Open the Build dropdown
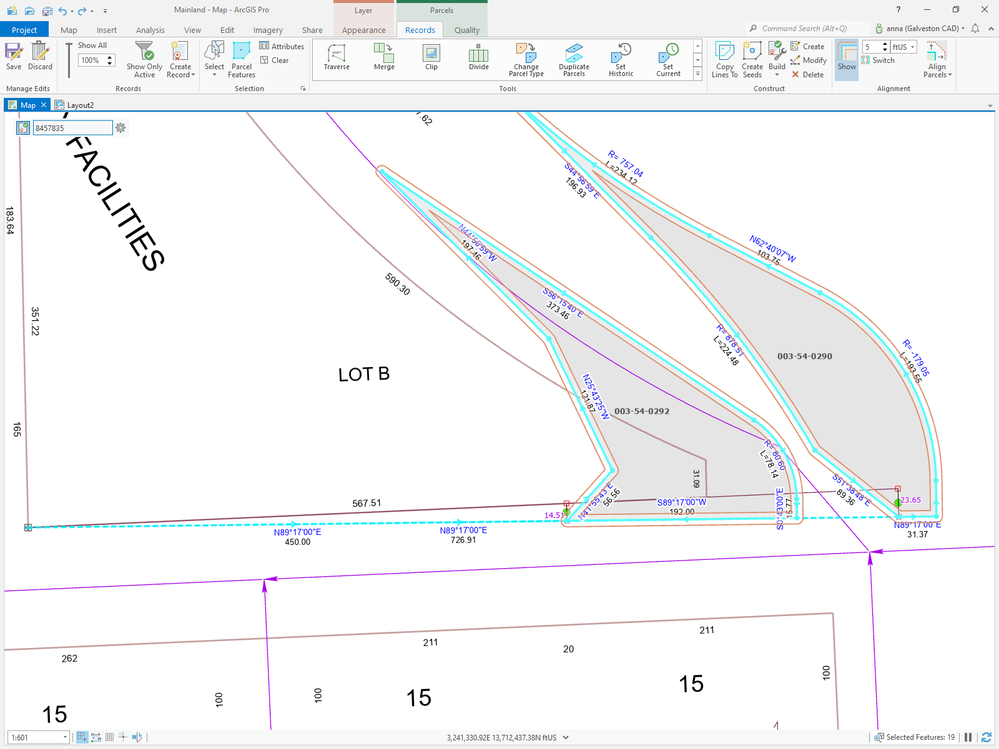 [777, 61]
